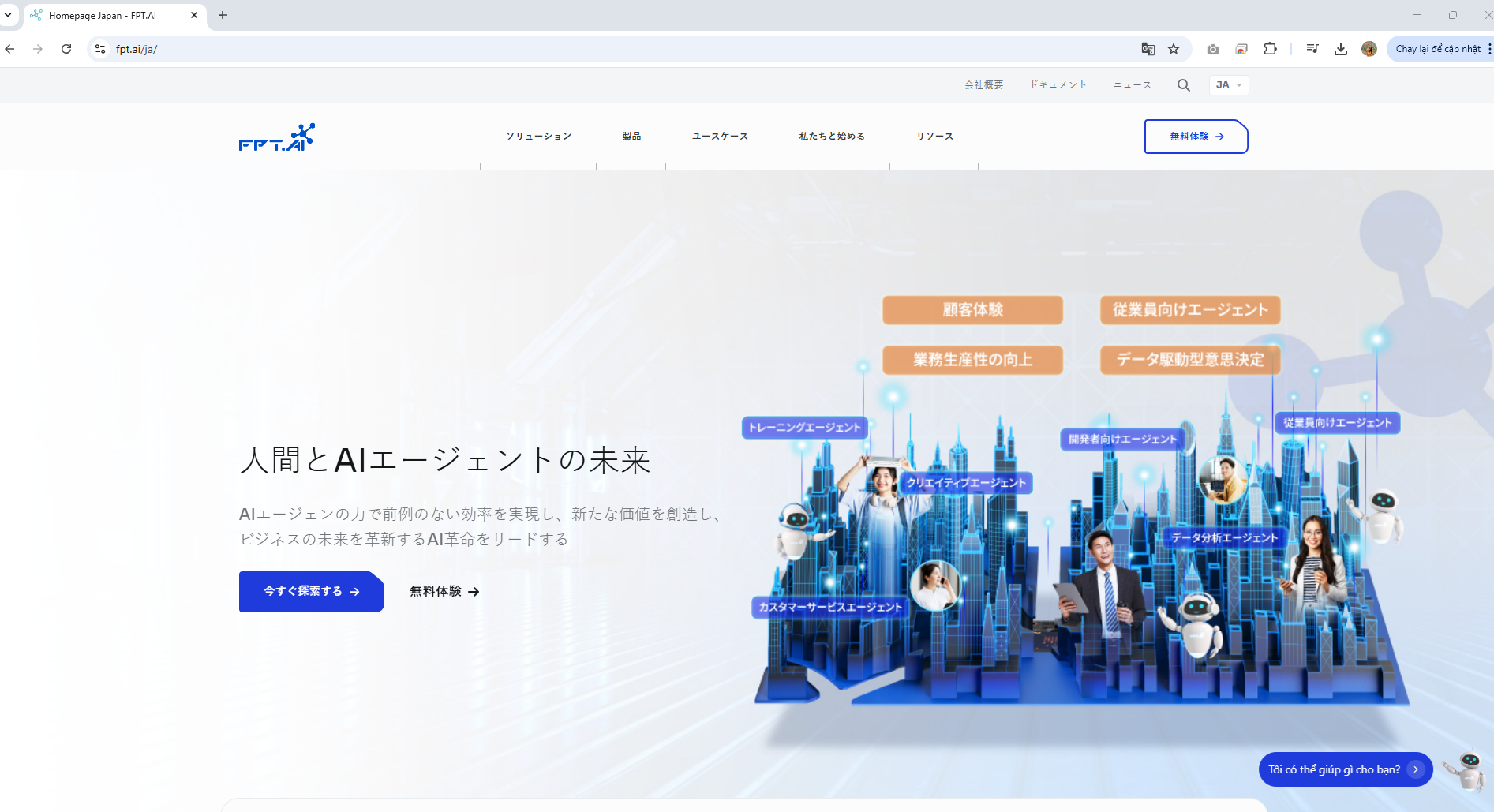Open the browser extensions puzzle icon
The width and height of the screenshot is (1494, 812).
click(1270, 49)
